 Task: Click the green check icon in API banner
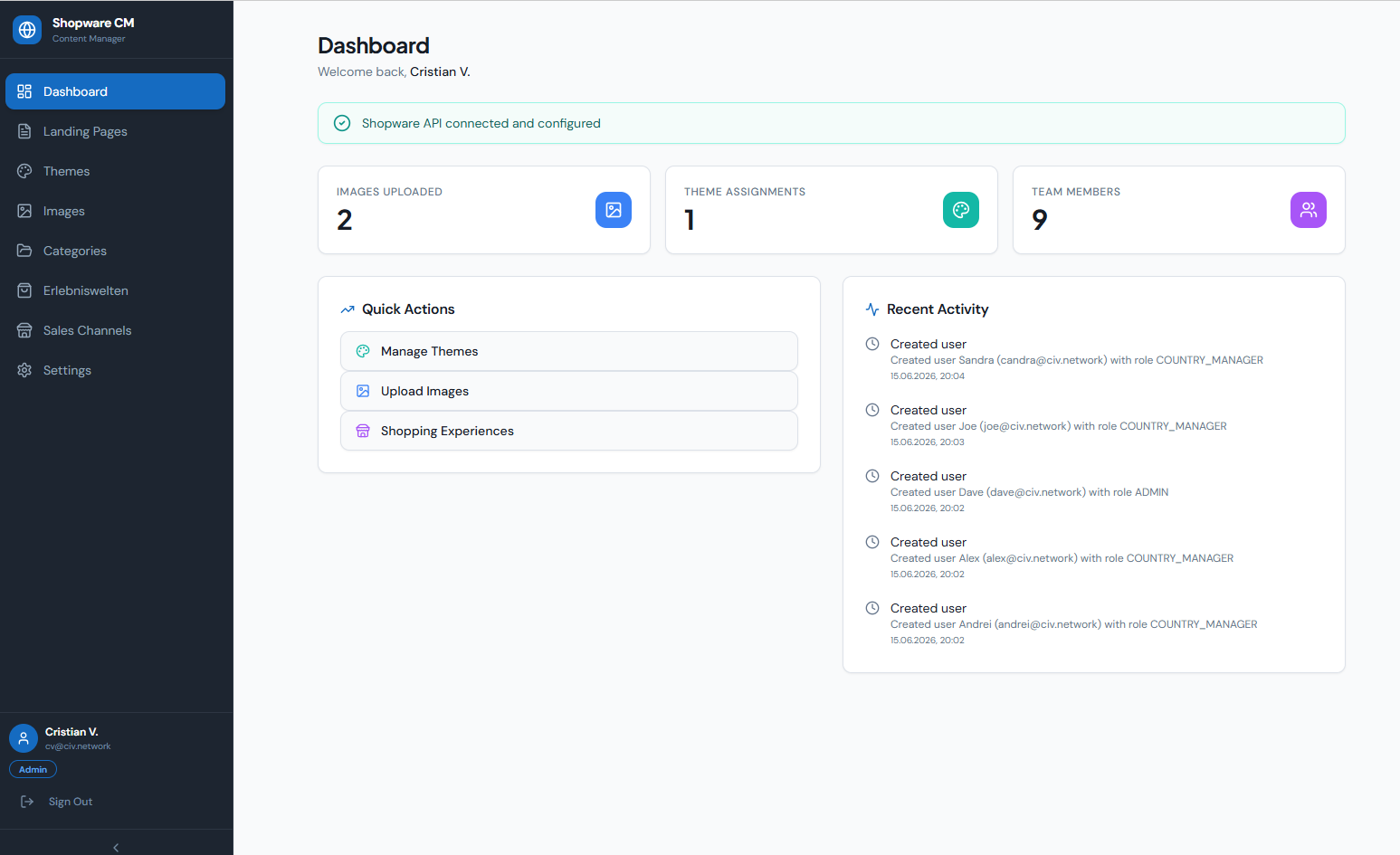point(342,123)
